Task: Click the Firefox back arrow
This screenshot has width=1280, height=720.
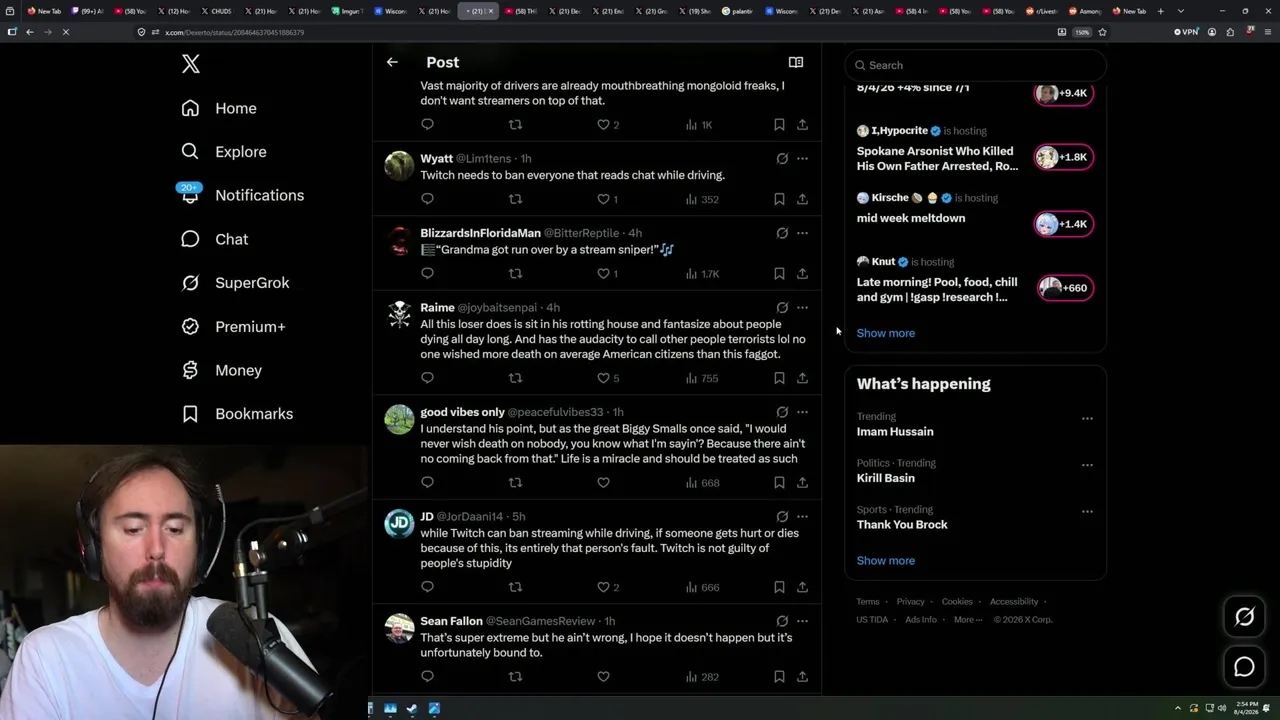Action: pyautogui.click(x=30, y=32)
